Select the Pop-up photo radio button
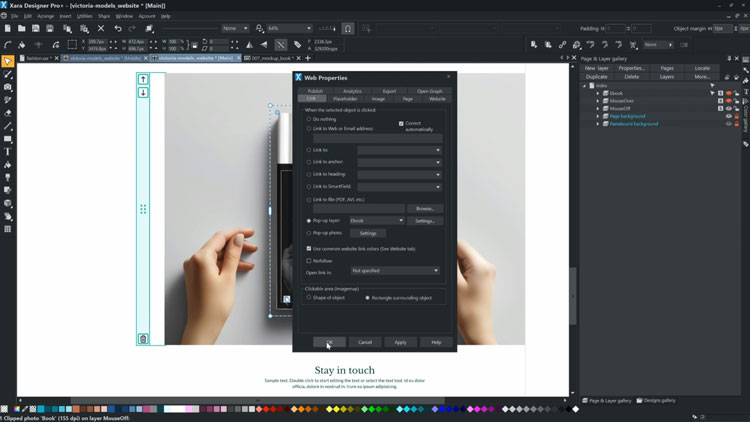The width and height of the screenshot is (750, 422). coord(309,233)
